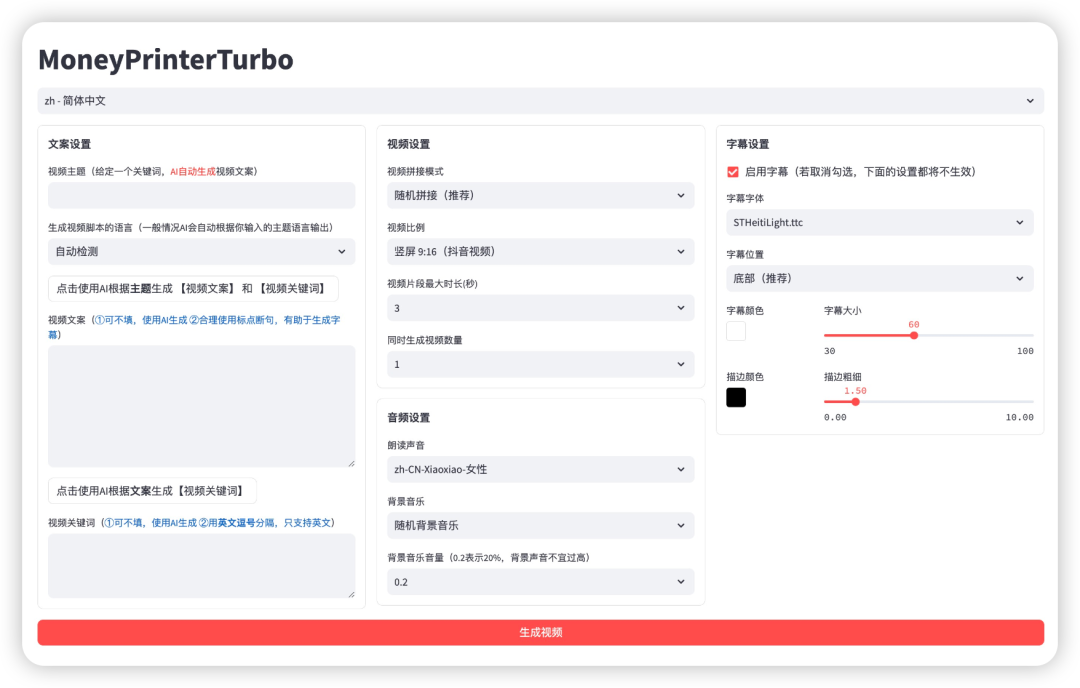Open the 随机背景音乐 dropdown
Screen dimensions: 1080x688
pos(540,525)
